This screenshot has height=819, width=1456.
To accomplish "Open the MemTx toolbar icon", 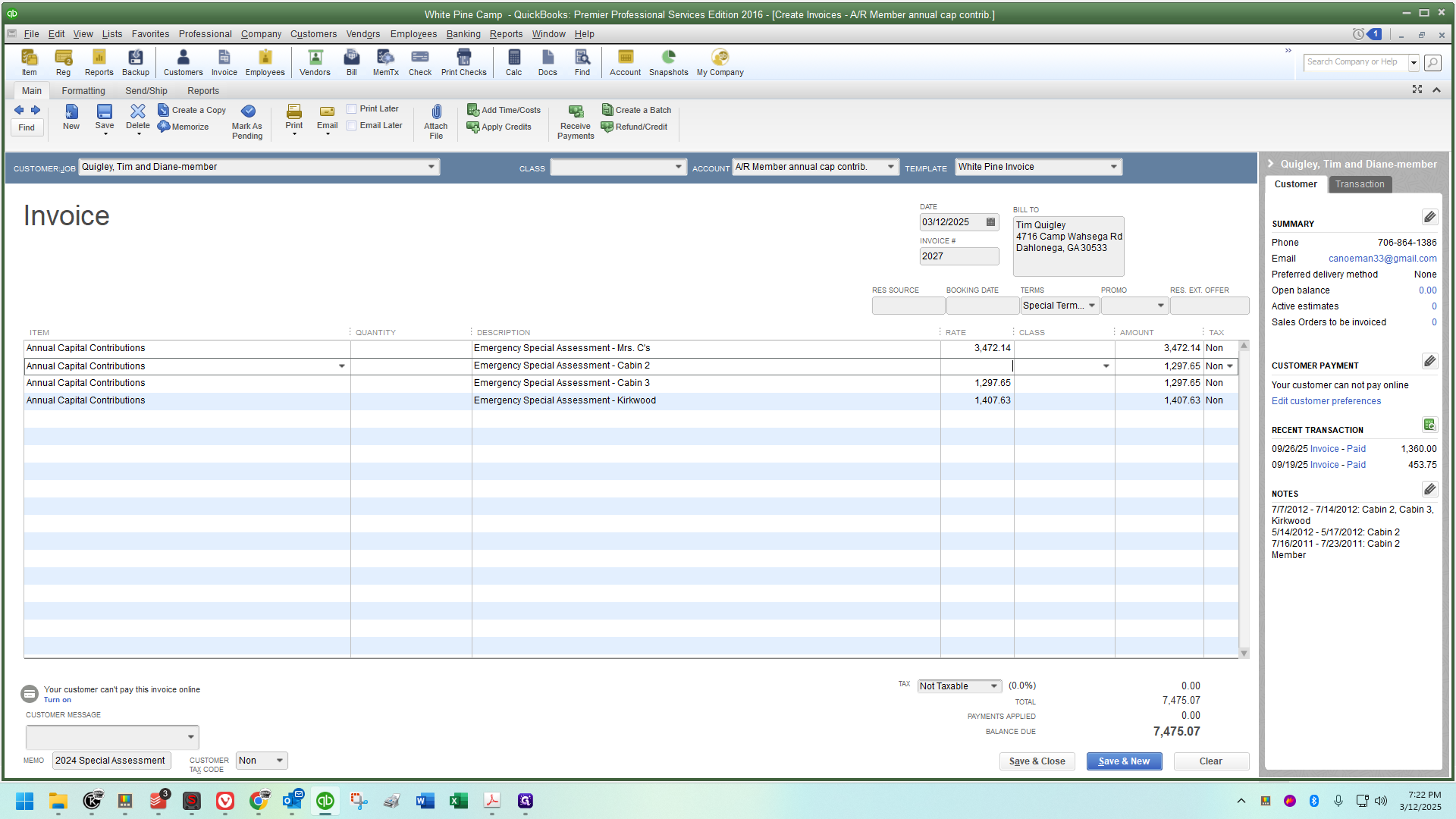I will coord(385,61).
